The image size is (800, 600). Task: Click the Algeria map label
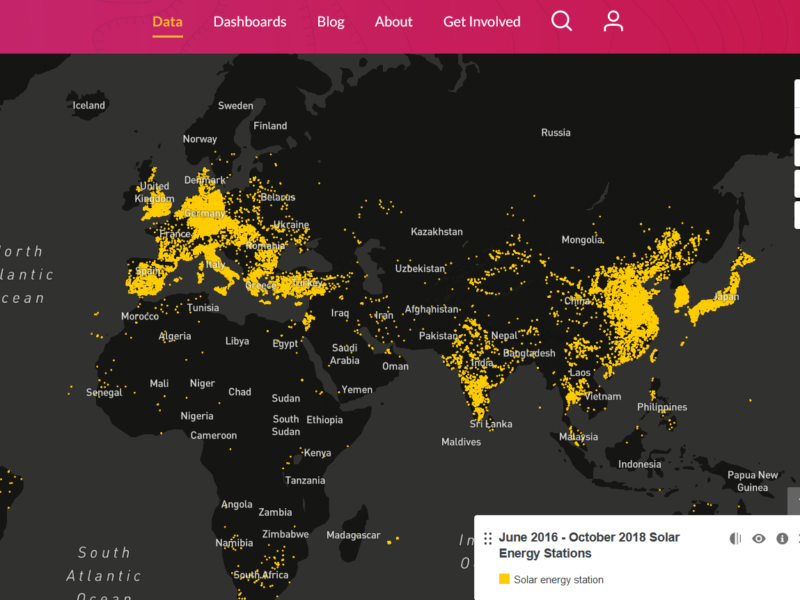[x=175, y=336]
